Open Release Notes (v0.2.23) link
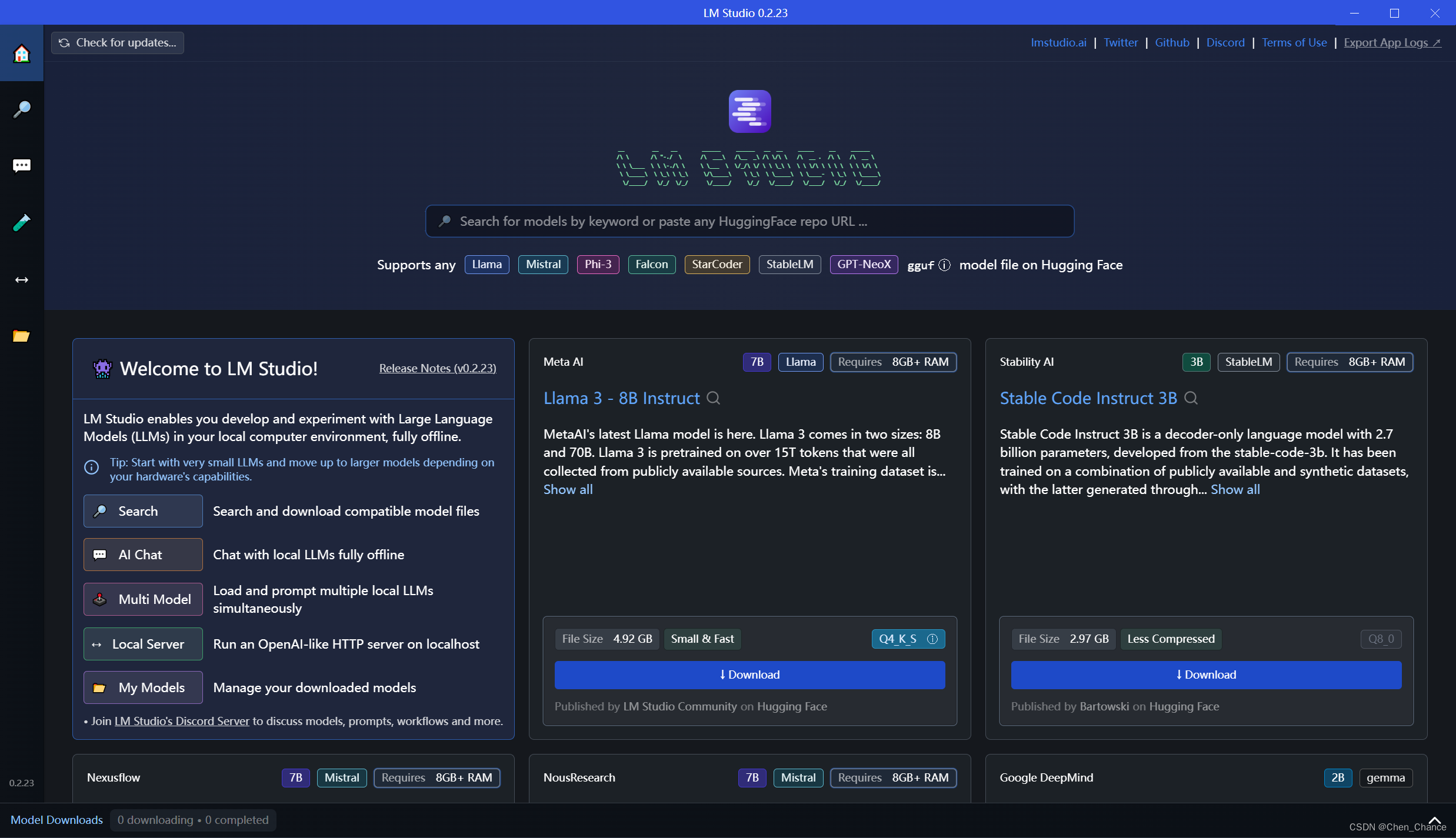1456x838 pixels. (x=437, y=368)
